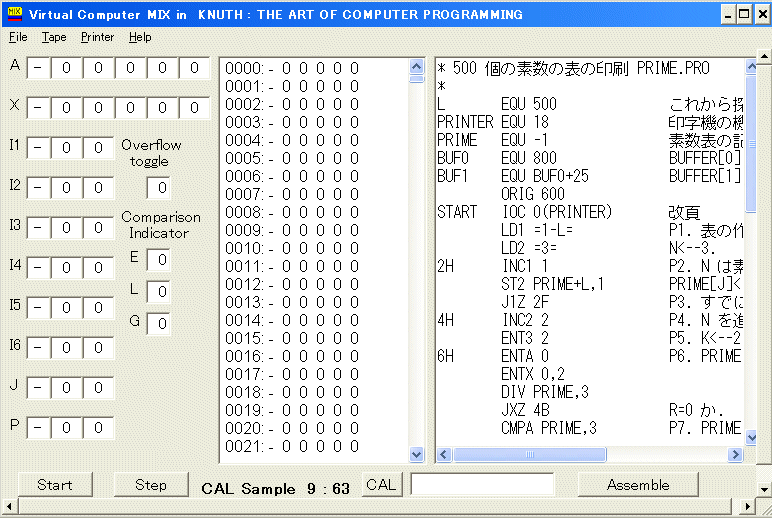The image size is (772, 518).
Task: Click source code horizontal scroll right arrow
Action: coord(735,454)
